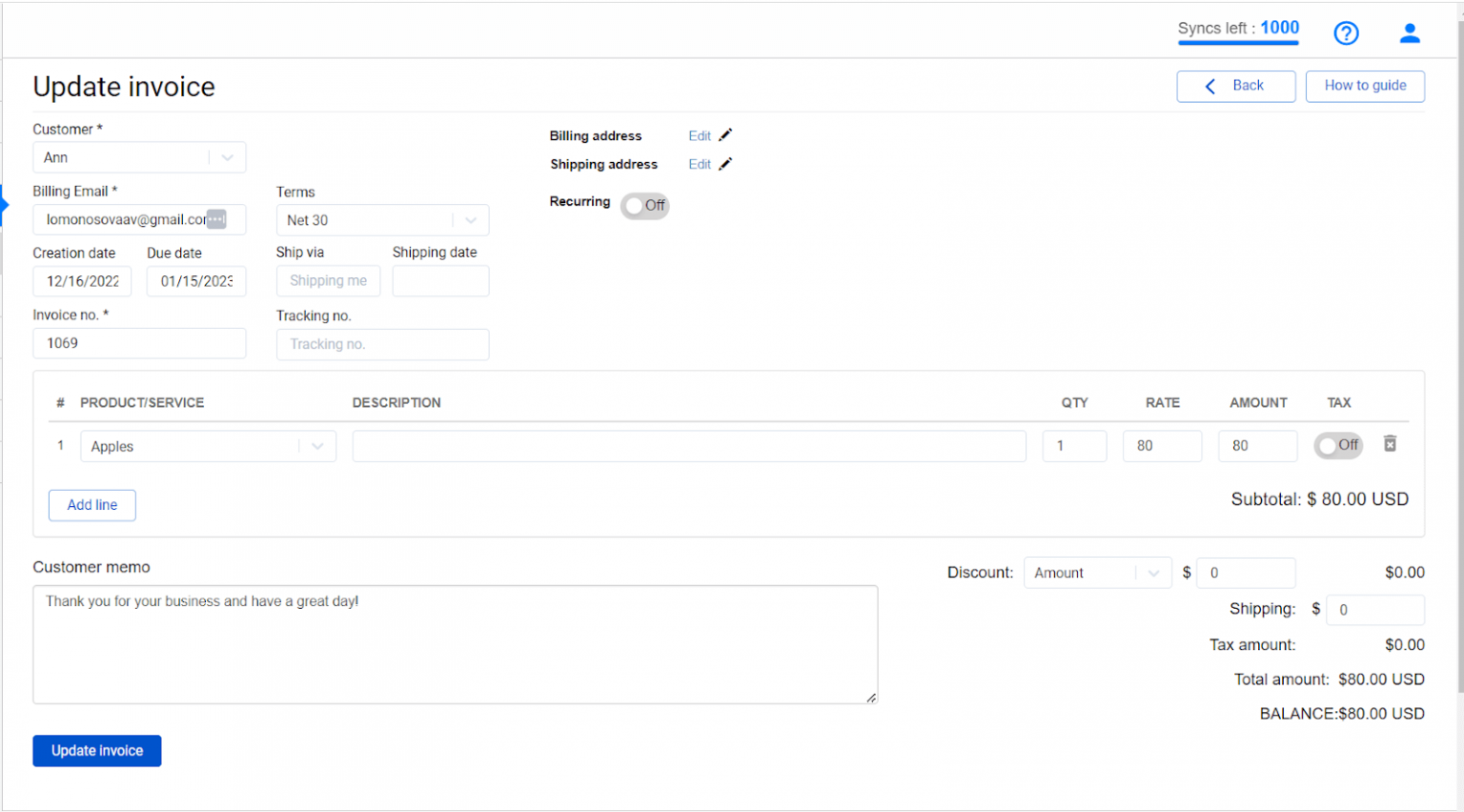Click the pencil icon next to Shipping address
The image size is (1464, 812).
coord(724,164)
